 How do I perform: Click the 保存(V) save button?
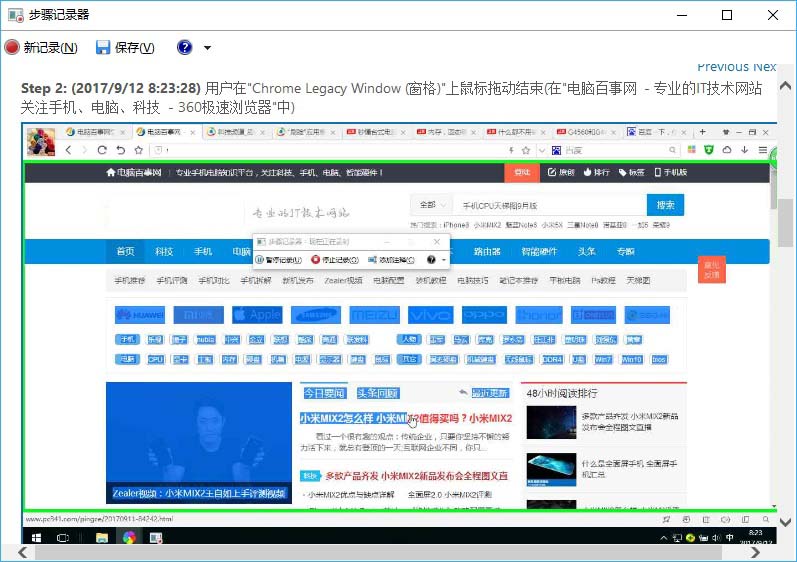(125, 47)
